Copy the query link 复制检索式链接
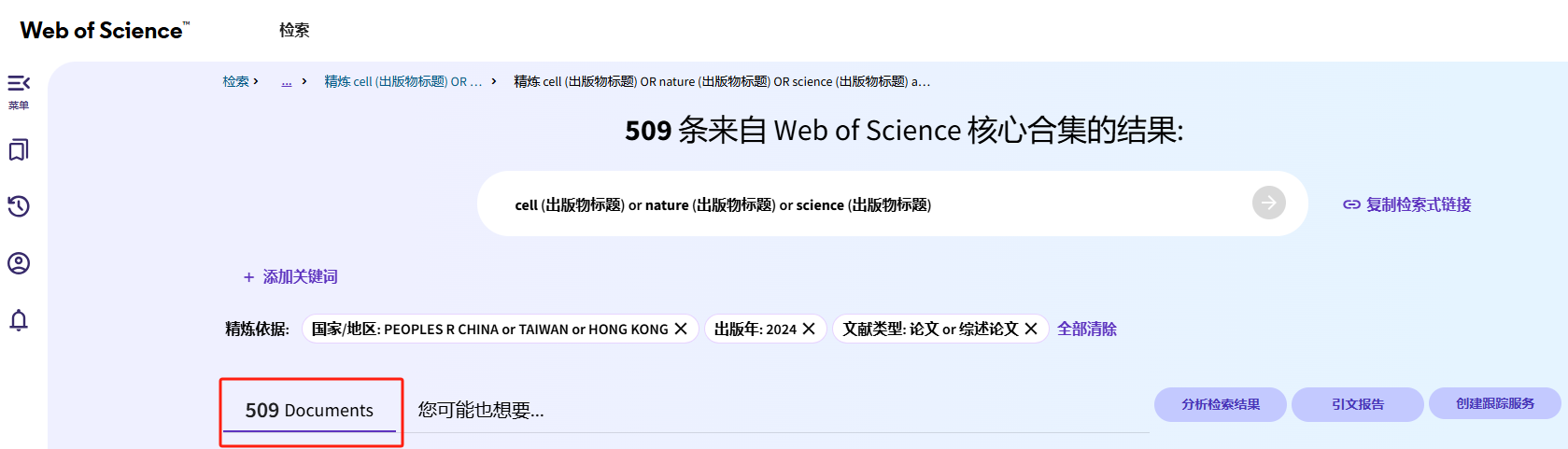 (1407, 204)
